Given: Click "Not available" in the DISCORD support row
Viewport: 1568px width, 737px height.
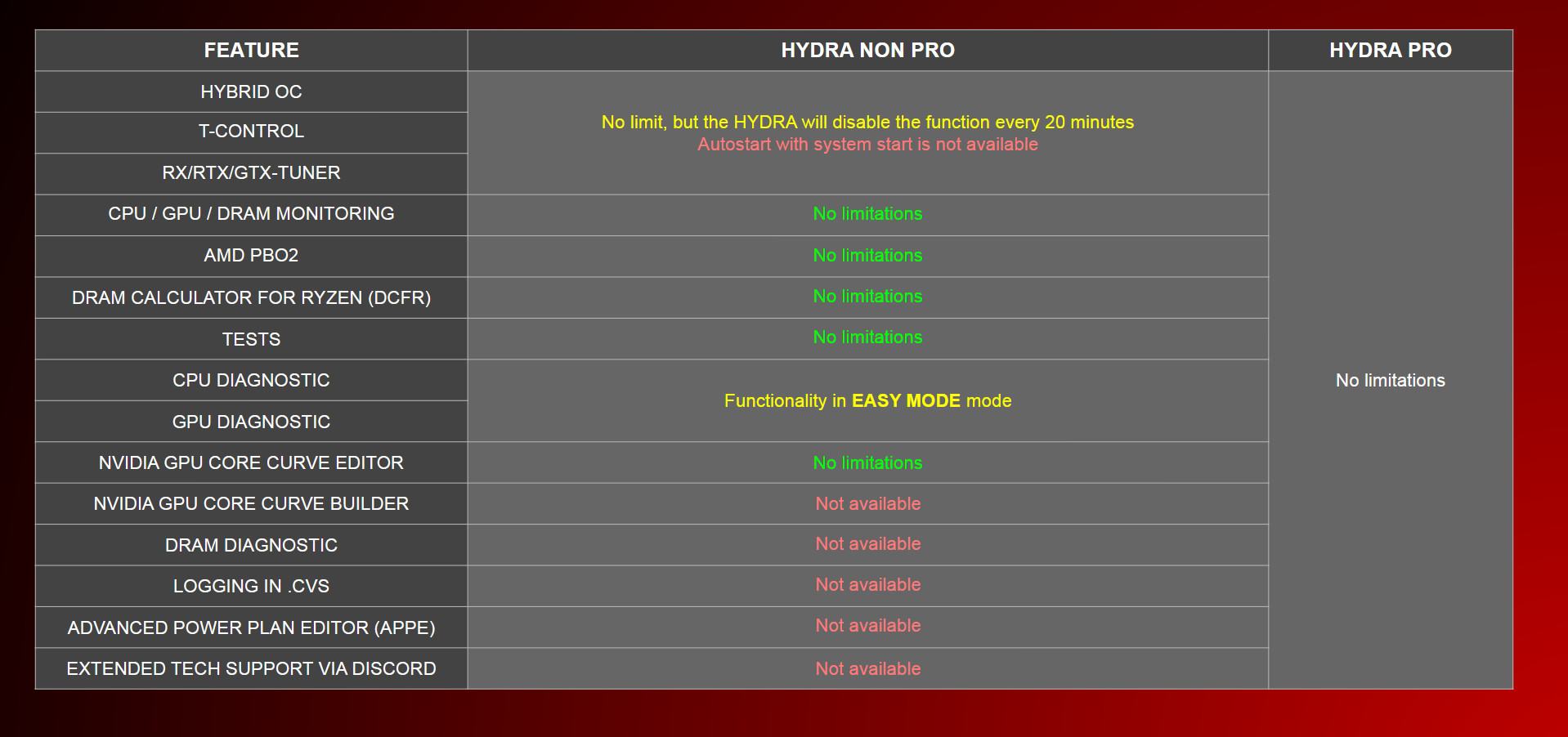Looking at the screenshot, I should click(867, 669).
